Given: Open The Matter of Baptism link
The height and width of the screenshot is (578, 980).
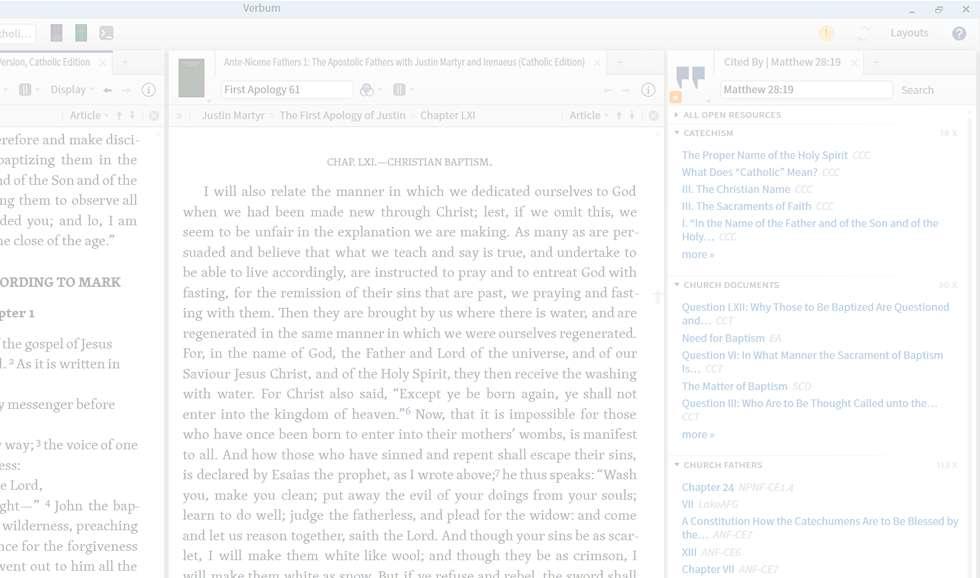Looking at the screenshot, I should [734, 386].
